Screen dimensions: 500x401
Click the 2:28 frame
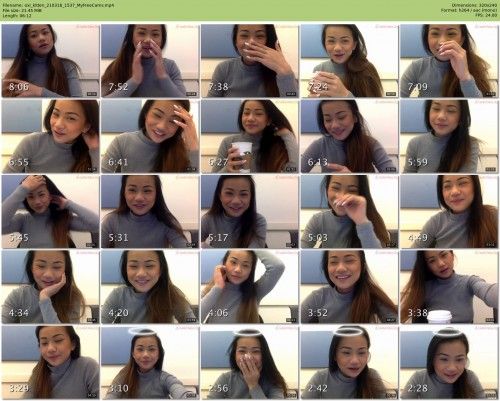click(x=449, y=362)
